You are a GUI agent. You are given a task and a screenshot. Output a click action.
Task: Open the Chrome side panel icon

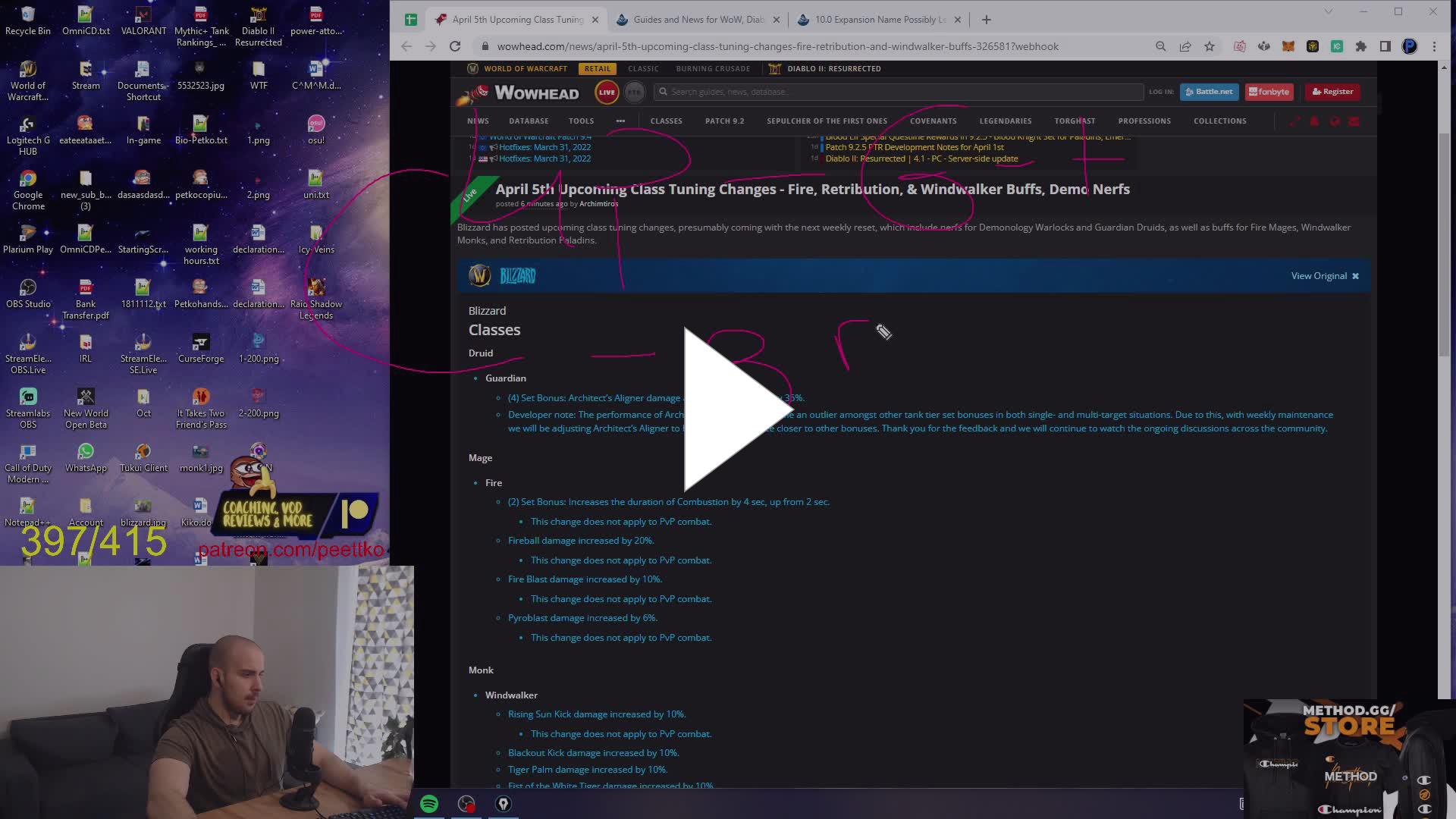pyautogui.click(x=1385, y=46)
